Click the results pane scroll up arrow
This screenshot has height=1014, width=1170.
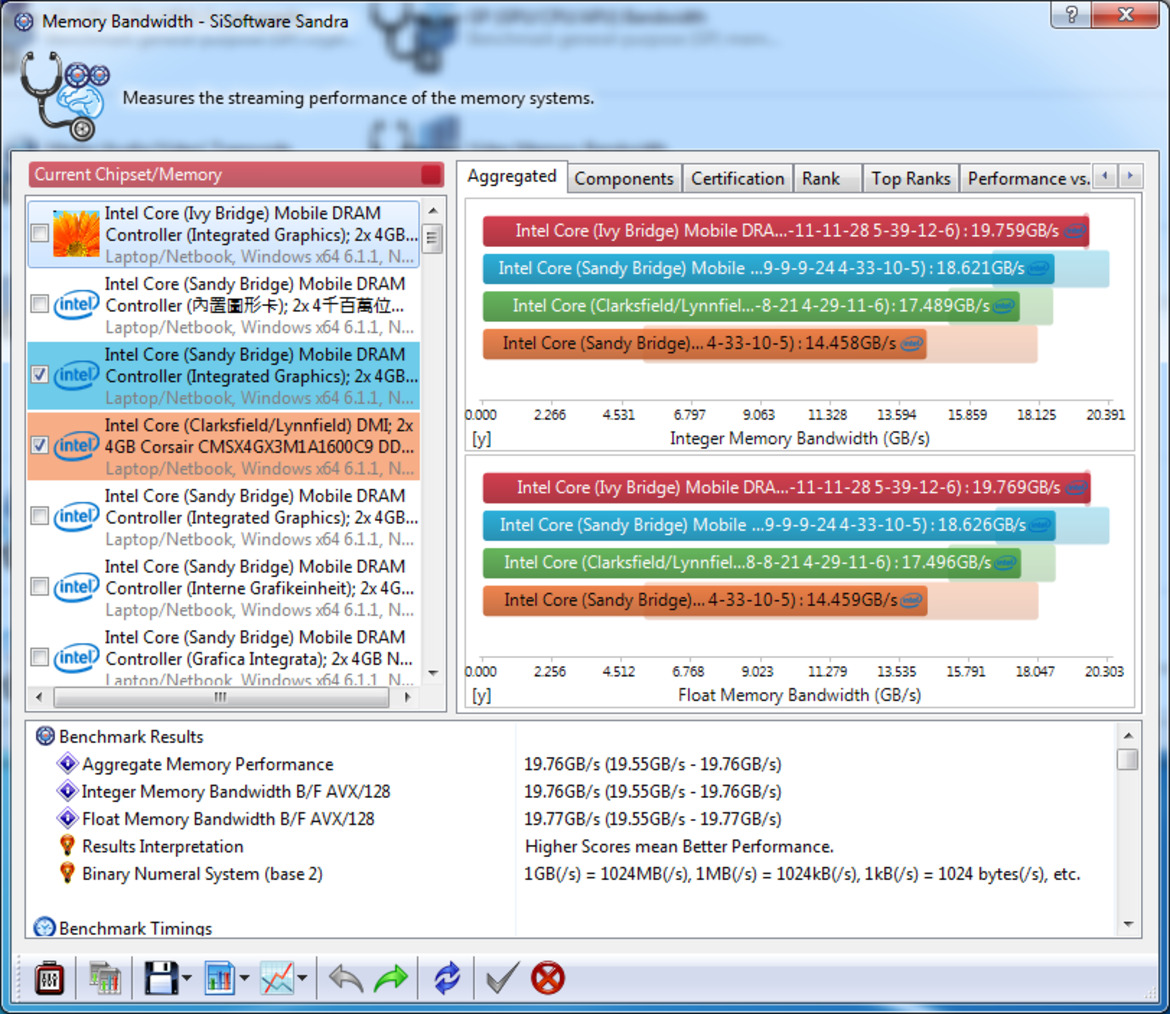1128,735
